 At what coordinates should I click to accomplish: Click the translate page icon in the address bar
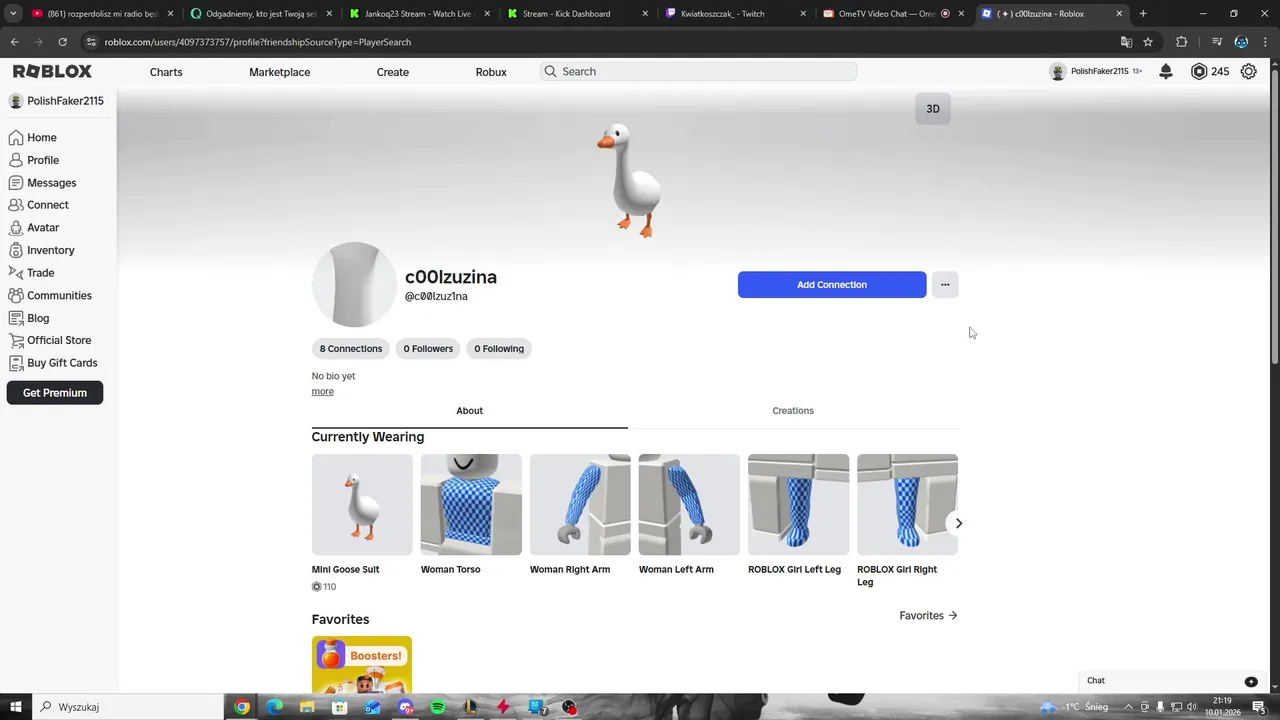tap(1126, 42)
